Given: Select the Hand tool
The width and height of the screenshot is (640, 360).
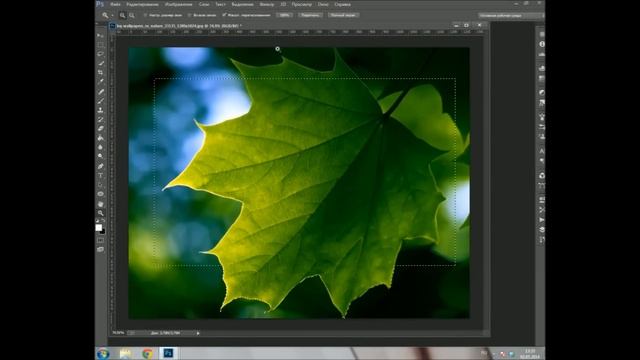Looking at the screenshot, I should pyautogui.click(x=100, y=204).
